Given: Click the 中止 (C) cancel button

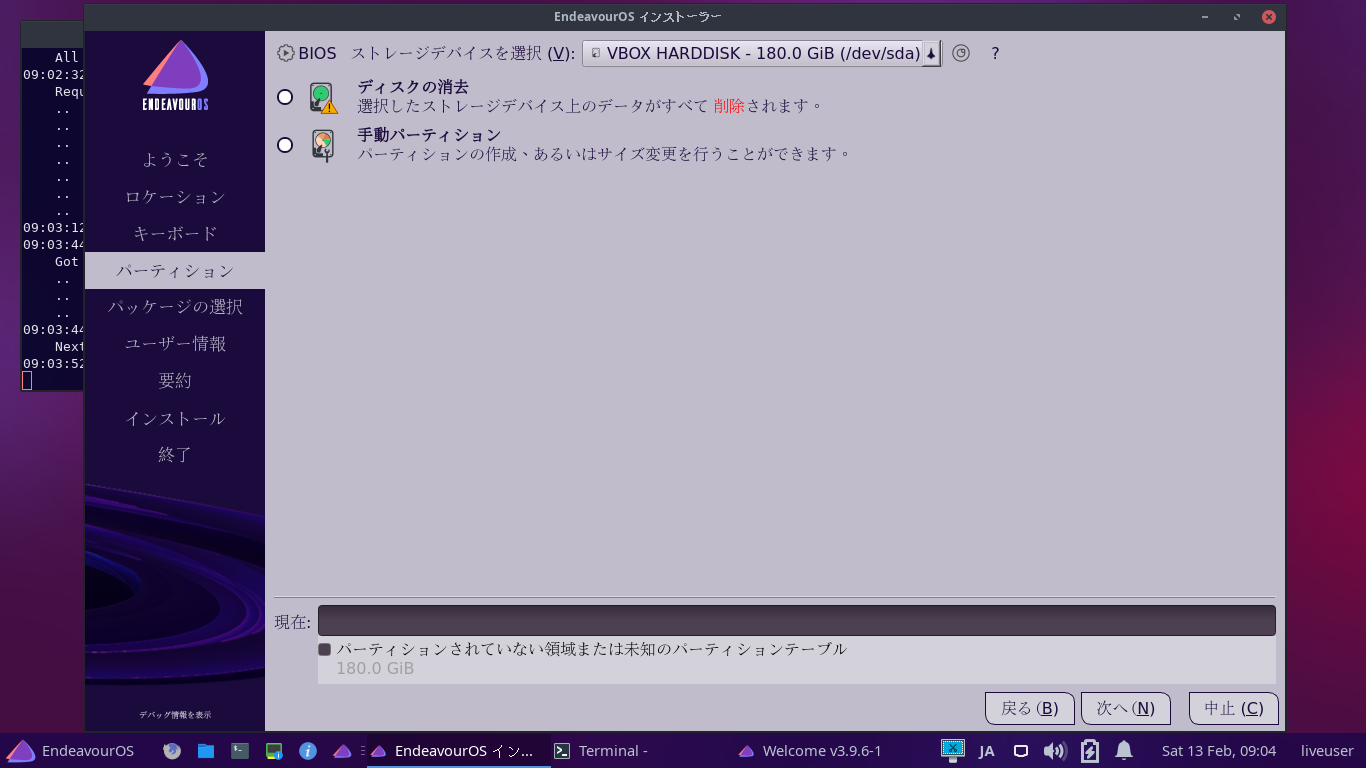Looking at the screenshot, I should 1234,708.
